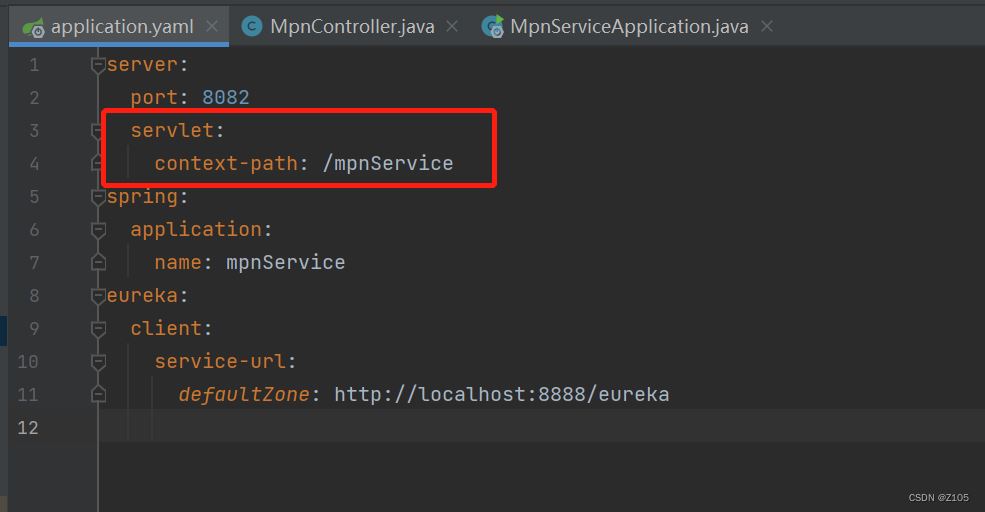
Task: Close the MpnServiceApplication.java tab
Action: [x=766, y=26]
